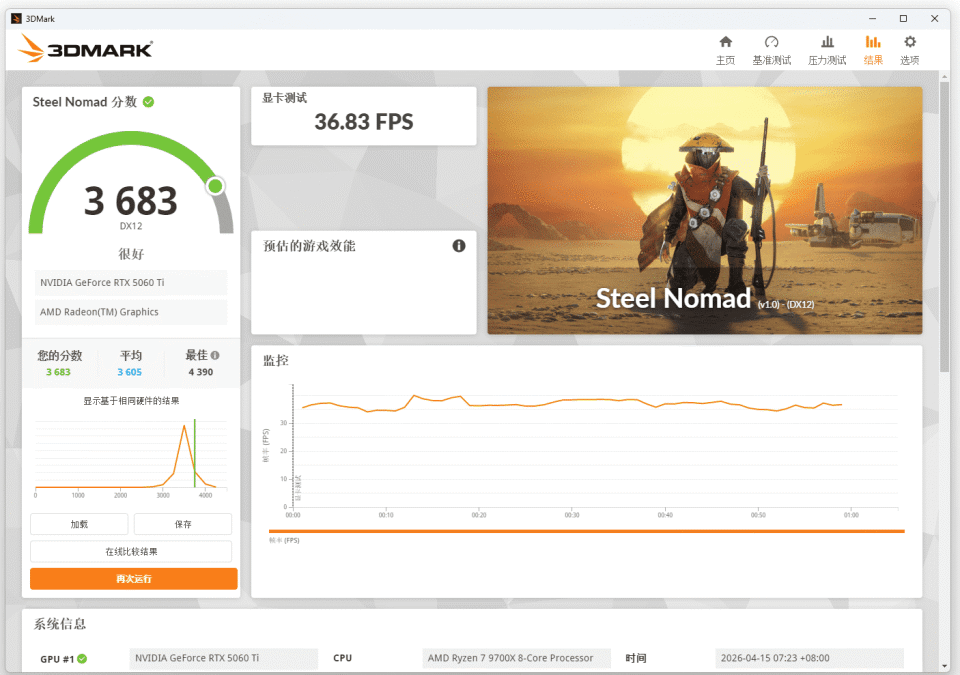Click your score value 3 683 in green
The height and width of the screenshot is (675, 960).
(58, 372)
